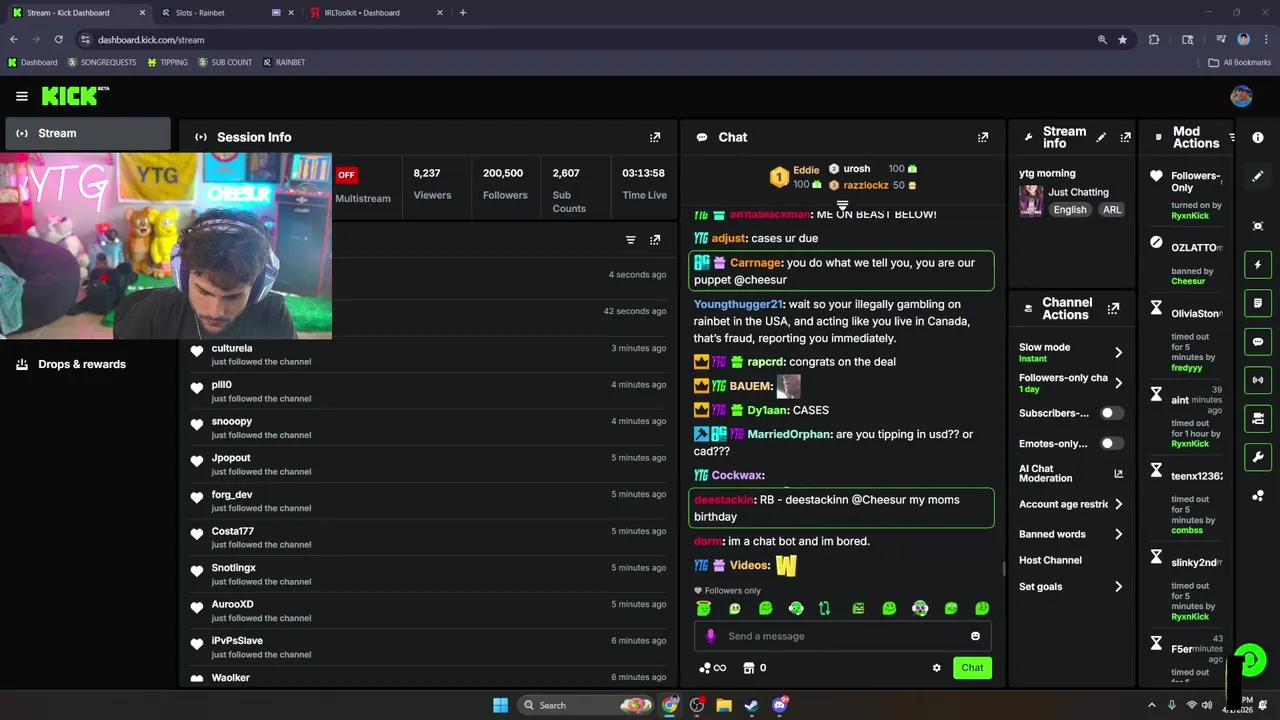Open AI Chat Moderation link

tap(1071, 473)
